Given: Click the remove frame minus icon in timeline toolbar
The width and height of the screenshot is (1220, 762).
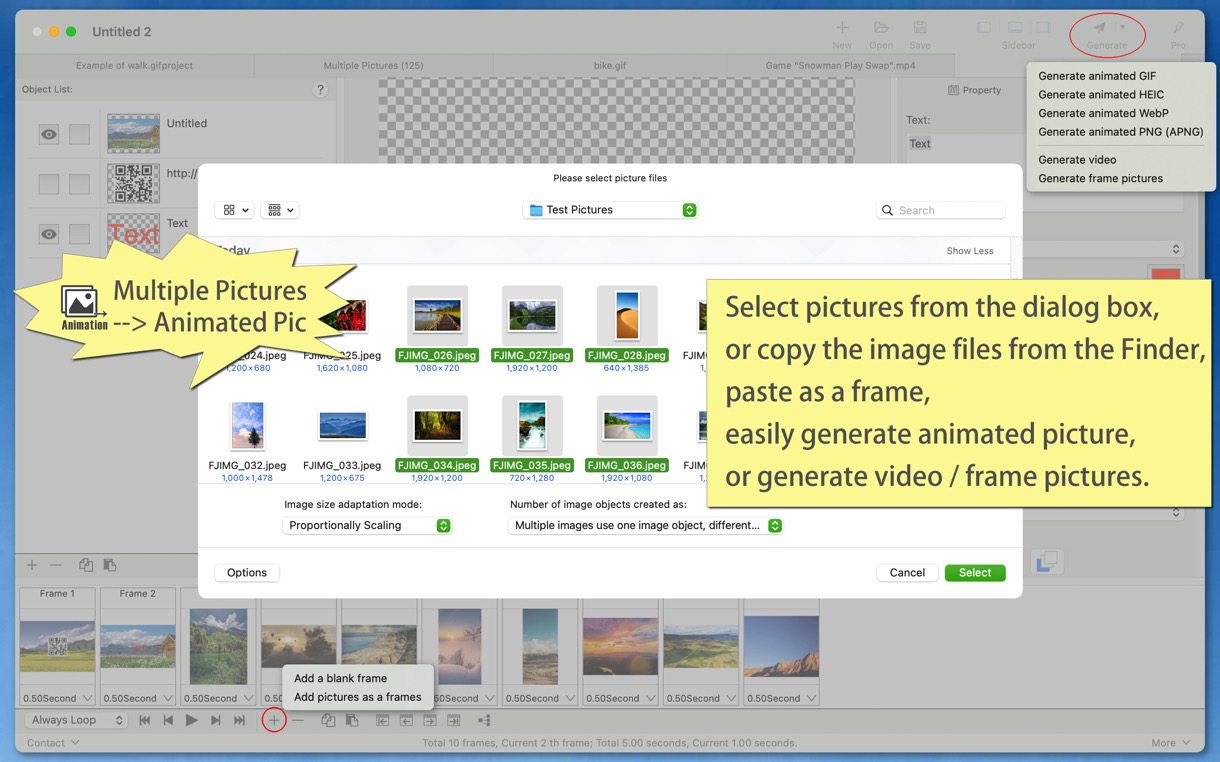Looking at the screenshot, I should pos(298,720).
